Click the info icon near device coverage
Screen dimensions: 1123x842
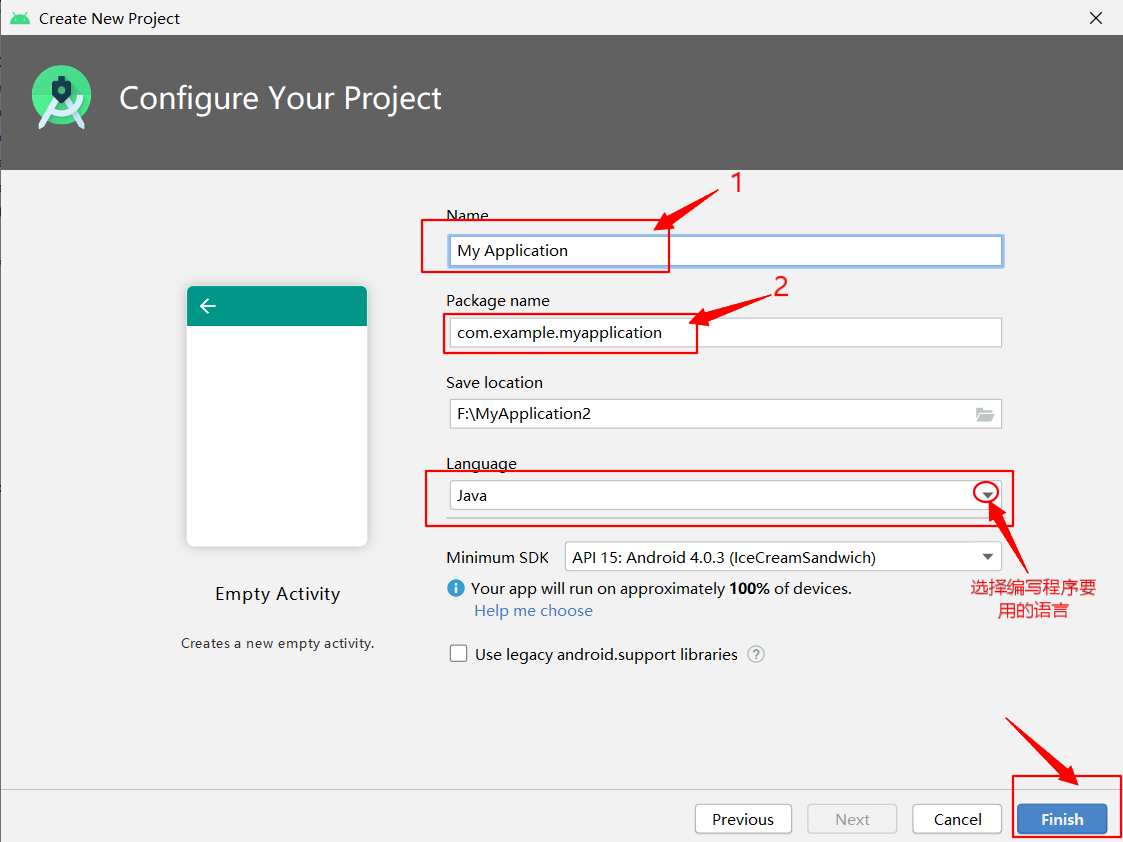click(456, 589)
